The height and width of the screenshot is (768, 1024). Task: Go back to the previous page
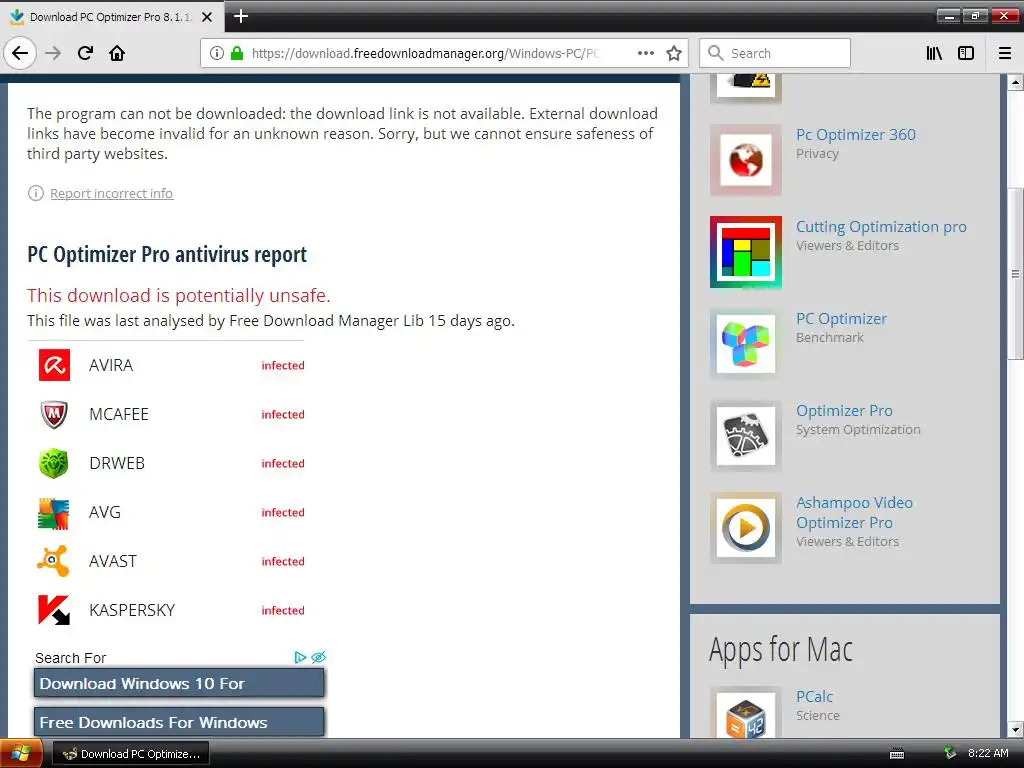(x=20, y=53)
